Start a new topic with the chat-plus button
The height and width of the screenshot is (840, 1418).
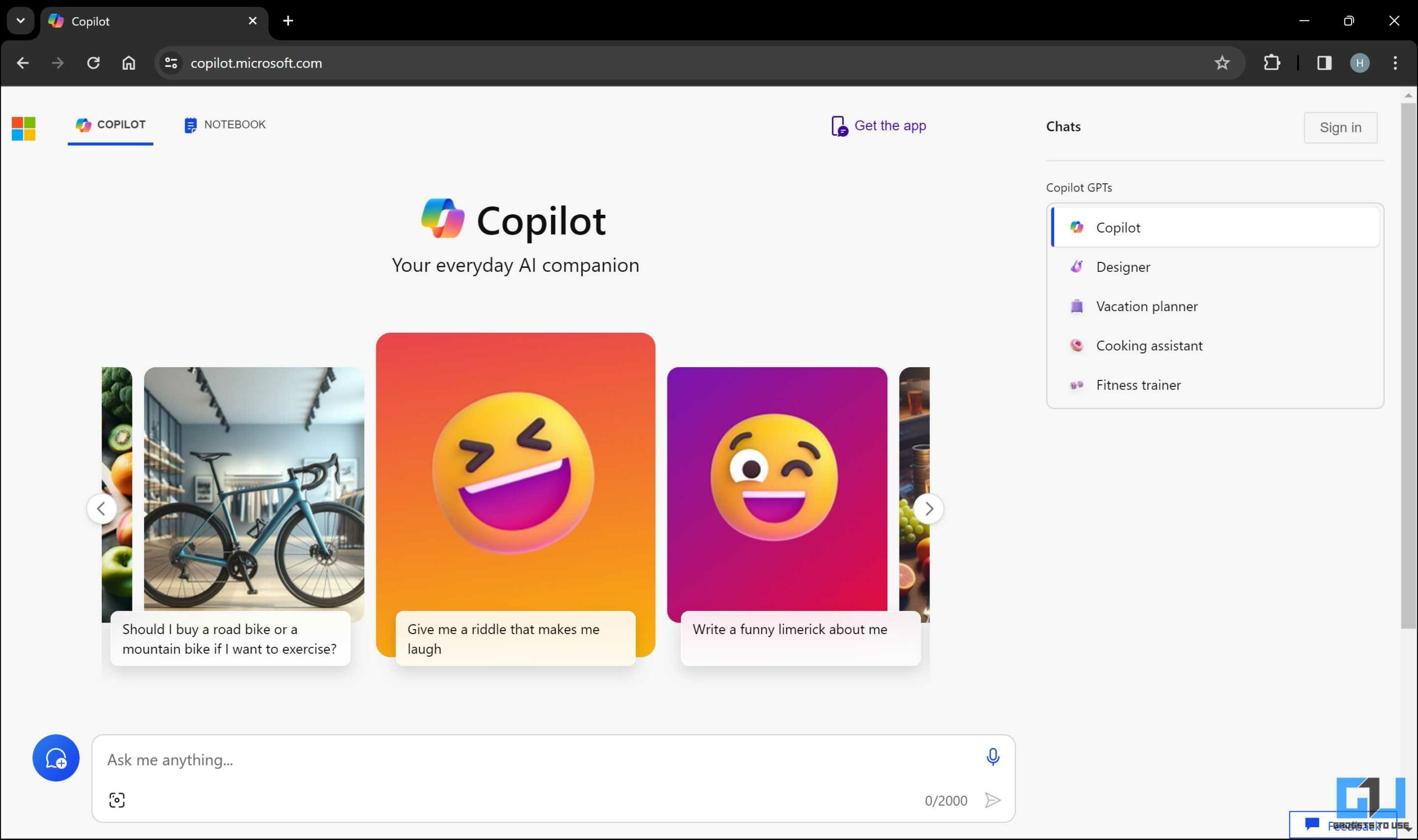pyautogui.click(x=55, y=757)
